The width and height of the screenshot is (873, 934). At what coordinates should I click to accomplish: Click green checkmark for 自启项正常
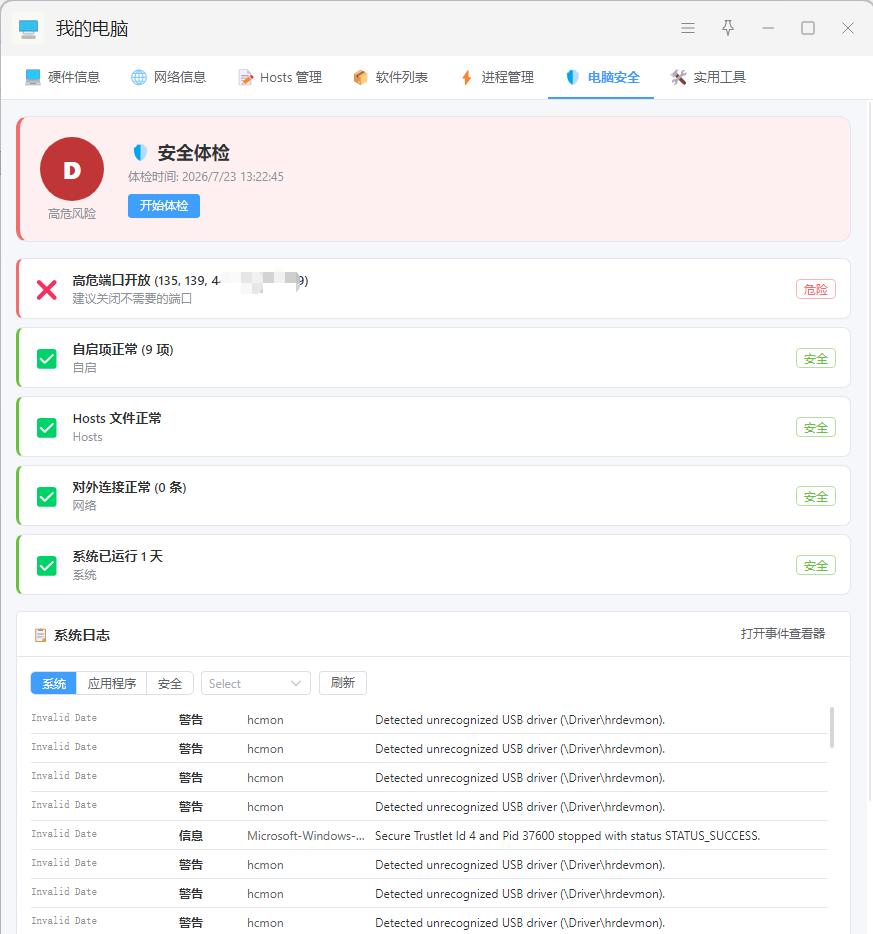46,359
